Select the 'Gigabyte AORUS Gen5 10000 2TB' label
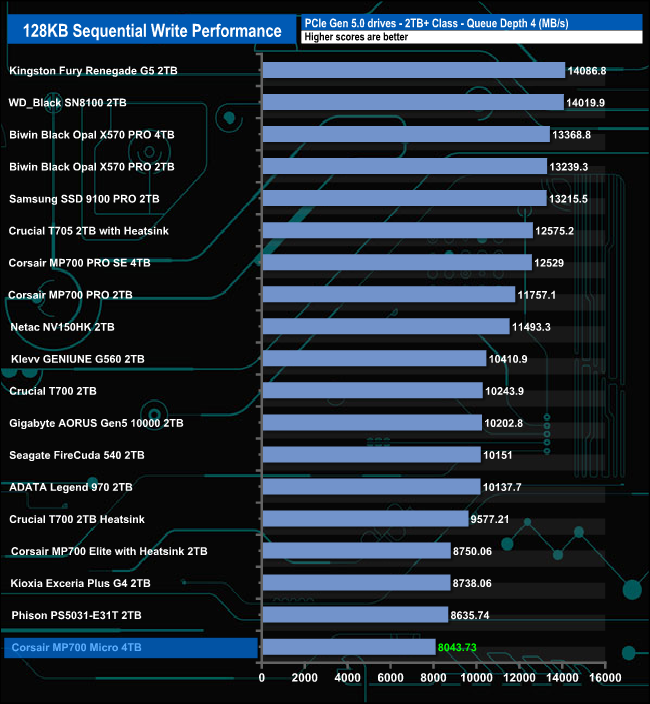 (96, 423)
